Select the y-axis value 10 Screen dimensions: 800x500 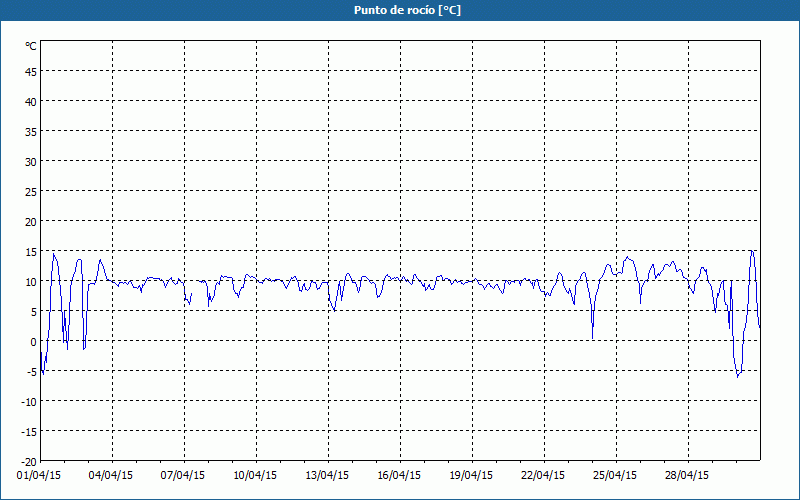[x=31, y=282]
